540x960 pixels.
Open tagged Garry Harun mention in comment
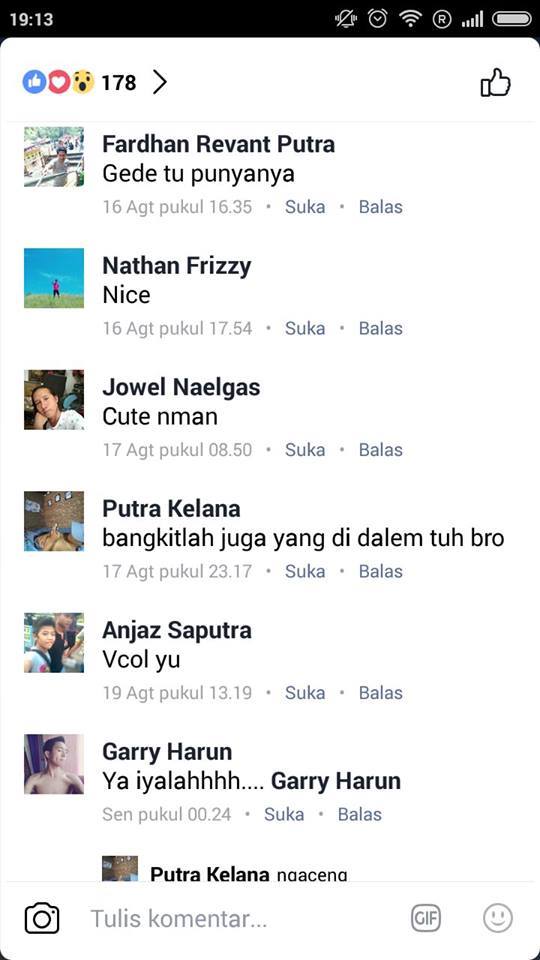tap(336, 781)
